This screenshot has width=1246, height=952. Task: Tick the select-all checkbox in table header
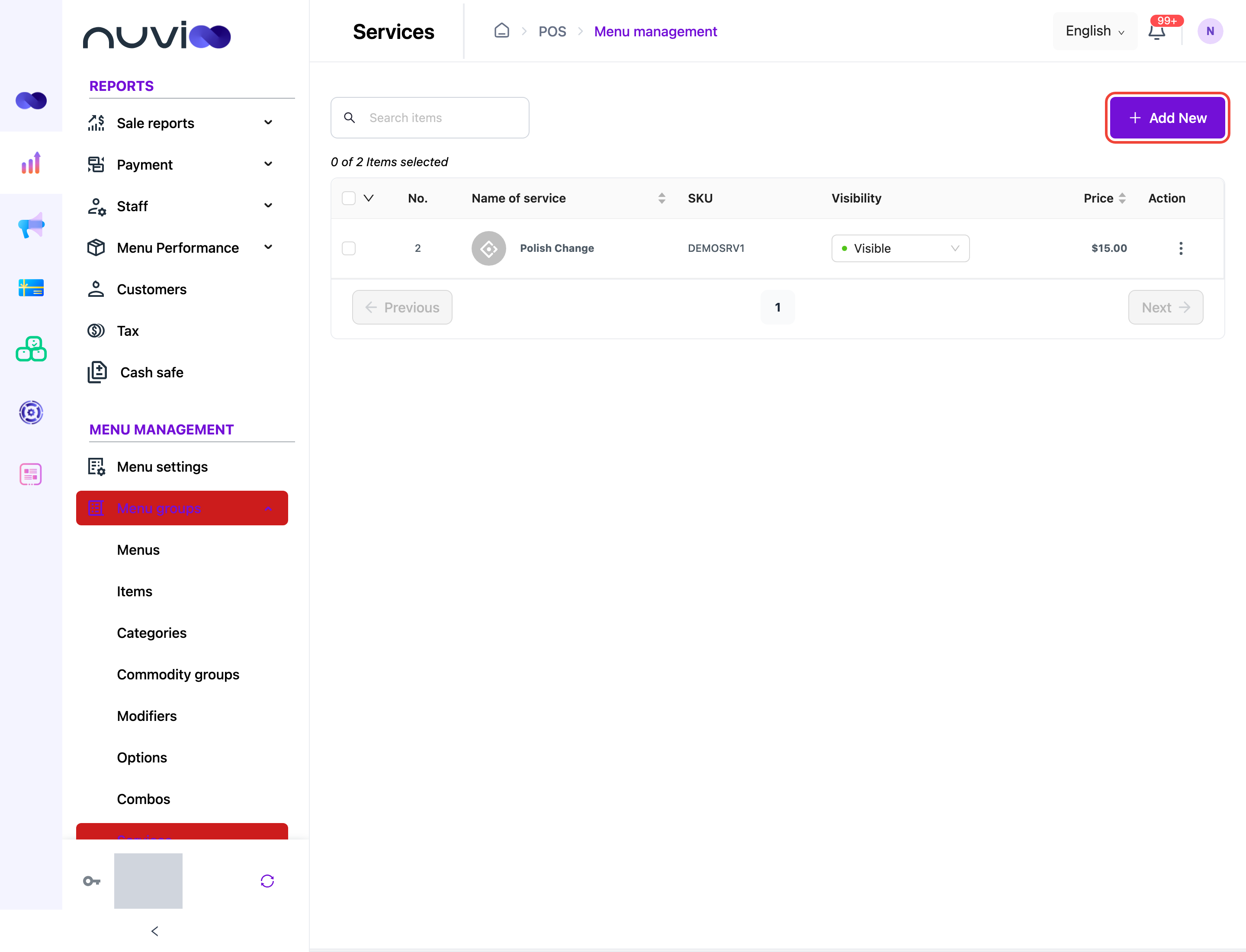348,198
